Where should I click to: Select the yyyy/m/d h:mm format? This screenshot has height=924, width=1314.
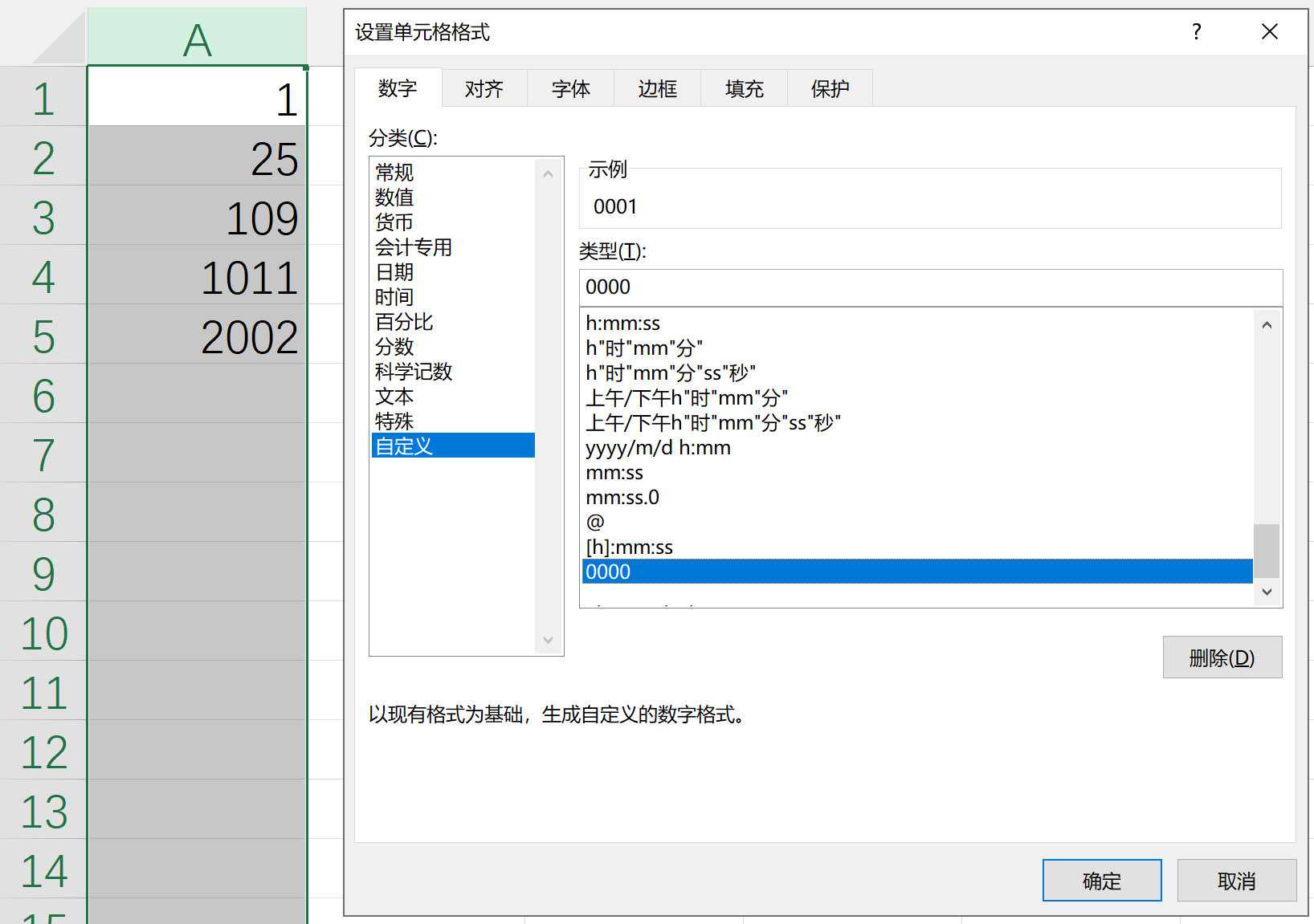tap(658, 448)
